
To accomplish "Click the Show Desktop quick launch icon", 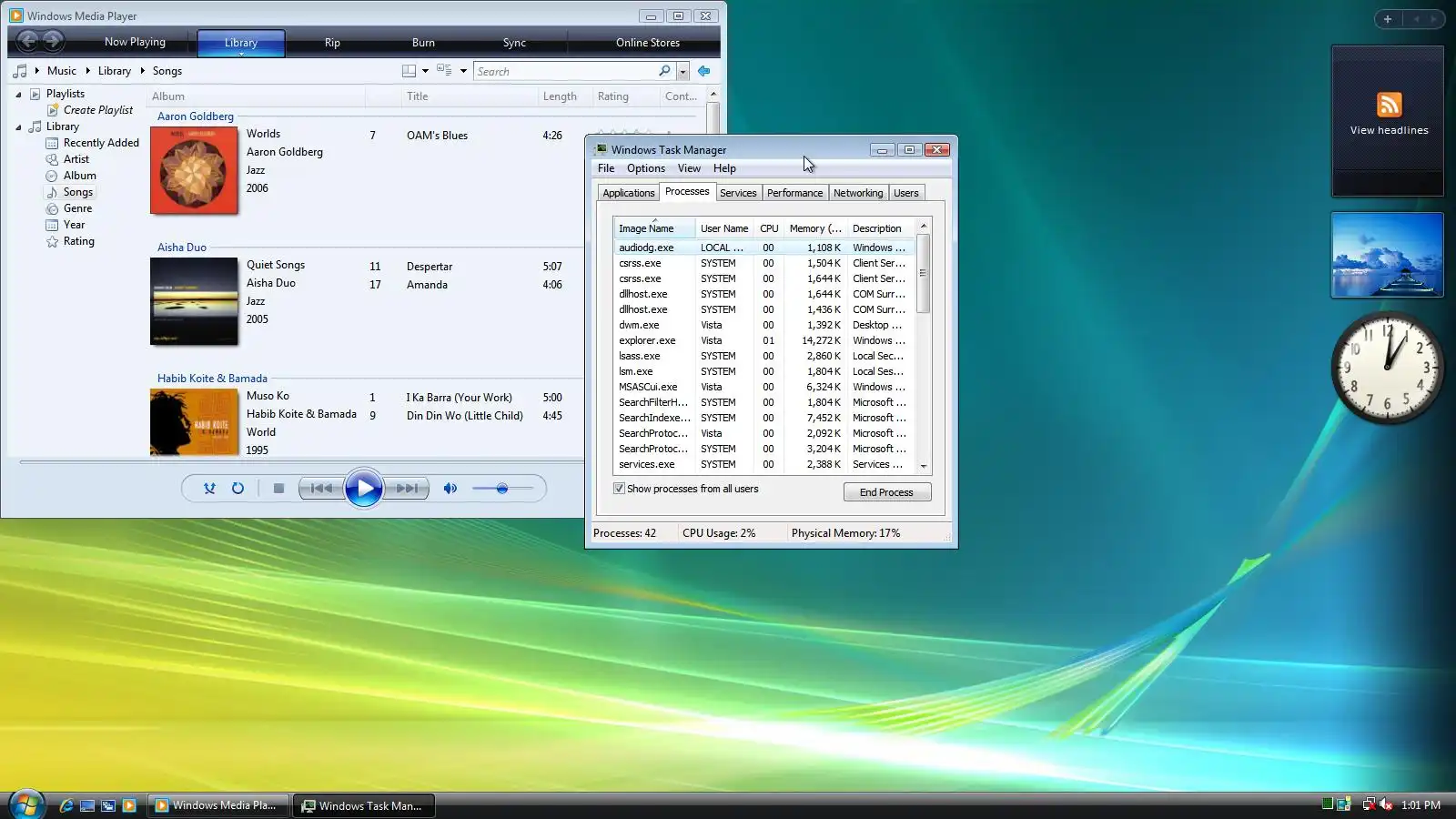I will [x=87, y=805].
